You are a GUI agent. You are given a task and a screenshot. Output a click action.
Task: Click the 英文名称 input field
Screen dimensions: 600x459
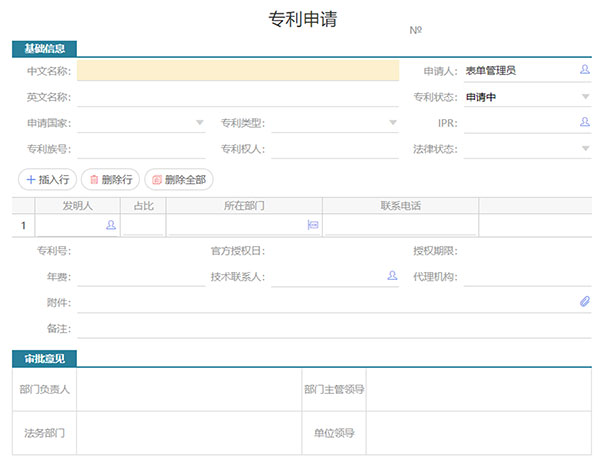coord(238,97)
